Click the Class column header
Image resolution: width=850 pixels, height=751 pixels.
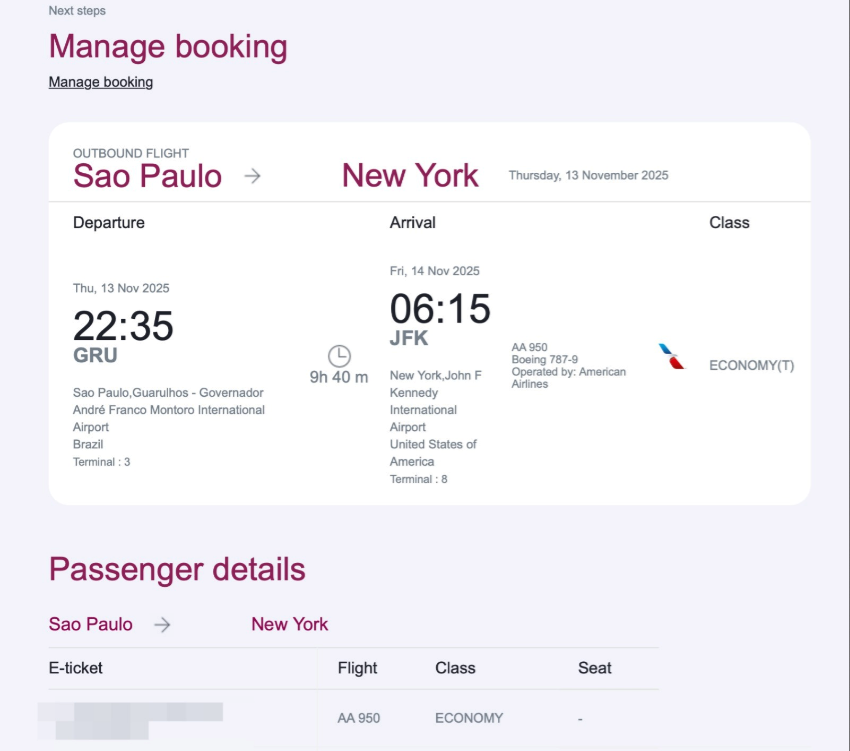tap(455, 668)
